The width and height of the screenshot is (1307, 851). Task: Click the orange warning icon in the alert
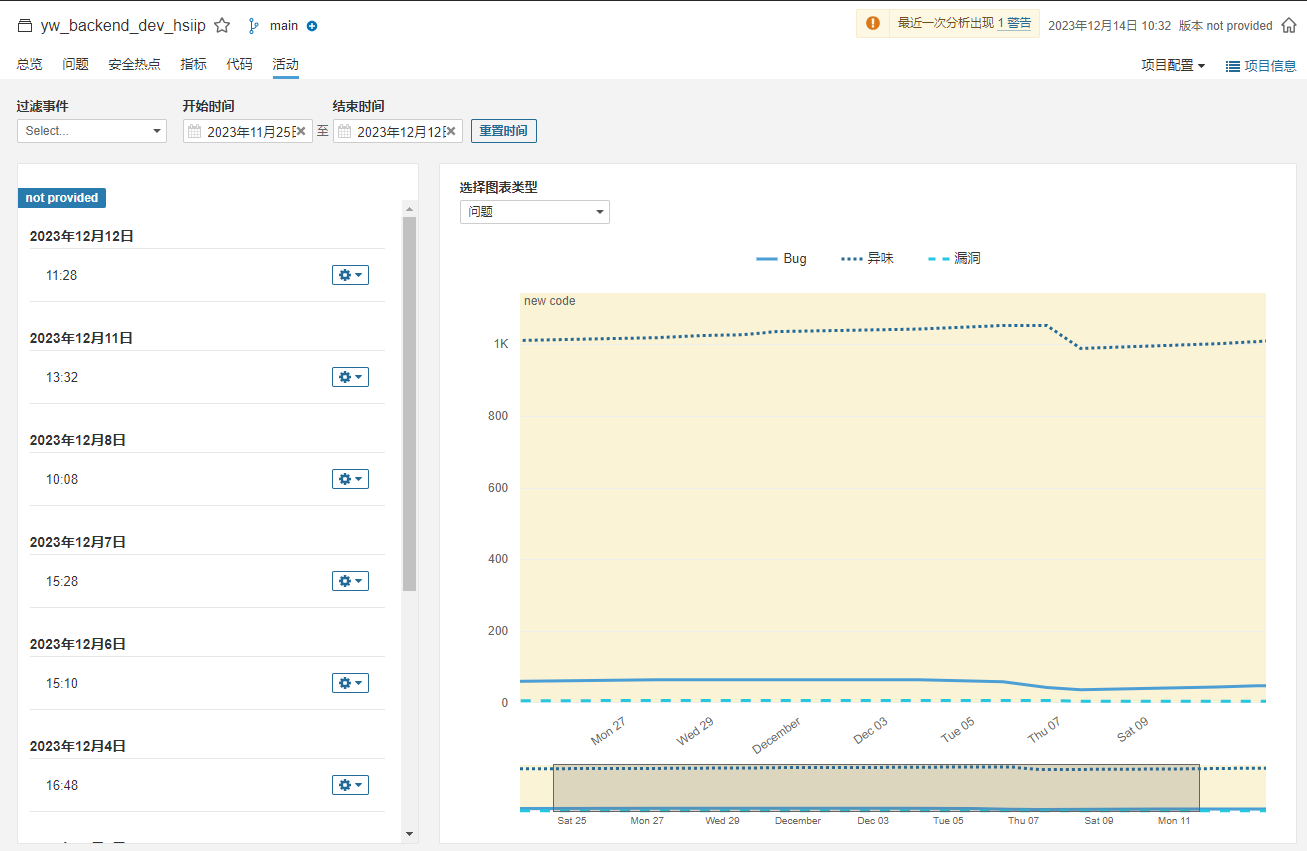(873, 24)
